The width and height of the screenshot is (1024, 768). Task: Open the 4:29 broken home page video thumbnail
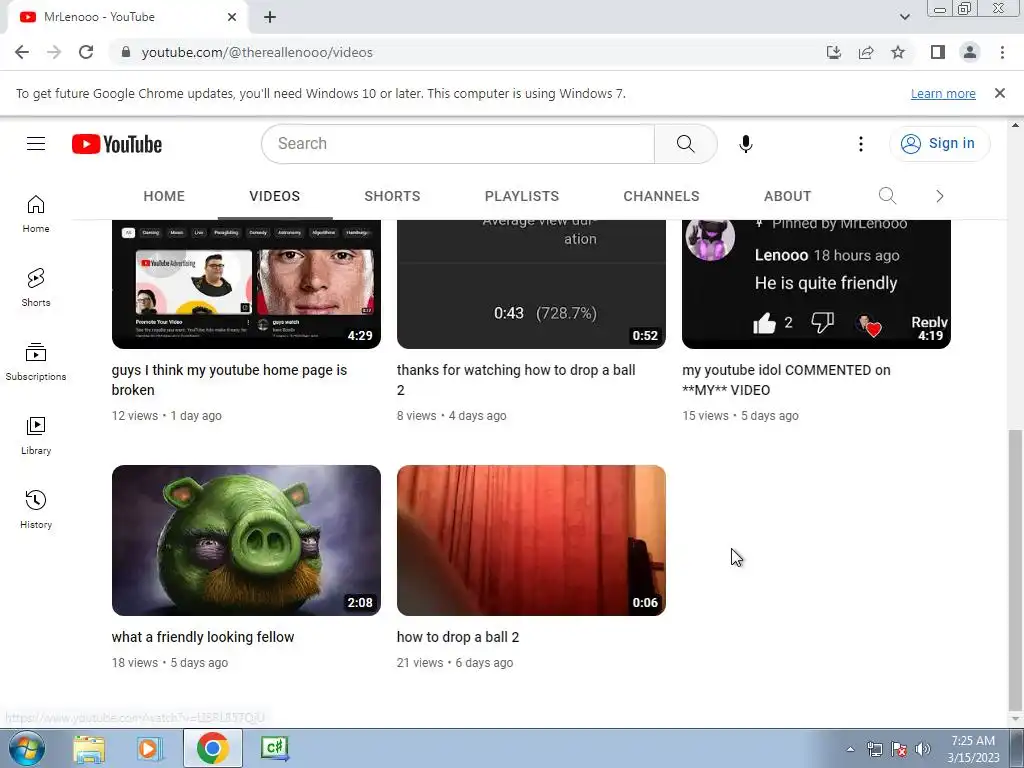pyautogui.click(x=246, y=284)
